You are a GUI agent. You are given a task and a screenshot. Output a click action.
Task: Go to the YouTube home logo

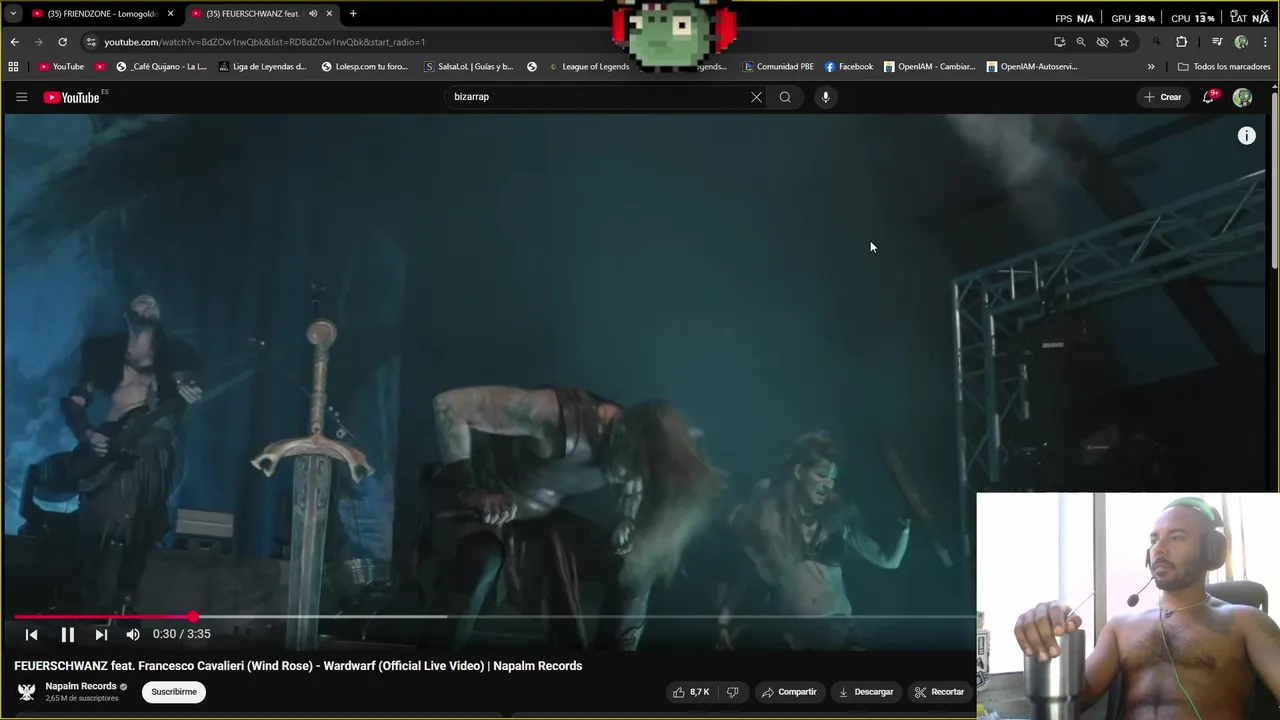pos(72,97)
